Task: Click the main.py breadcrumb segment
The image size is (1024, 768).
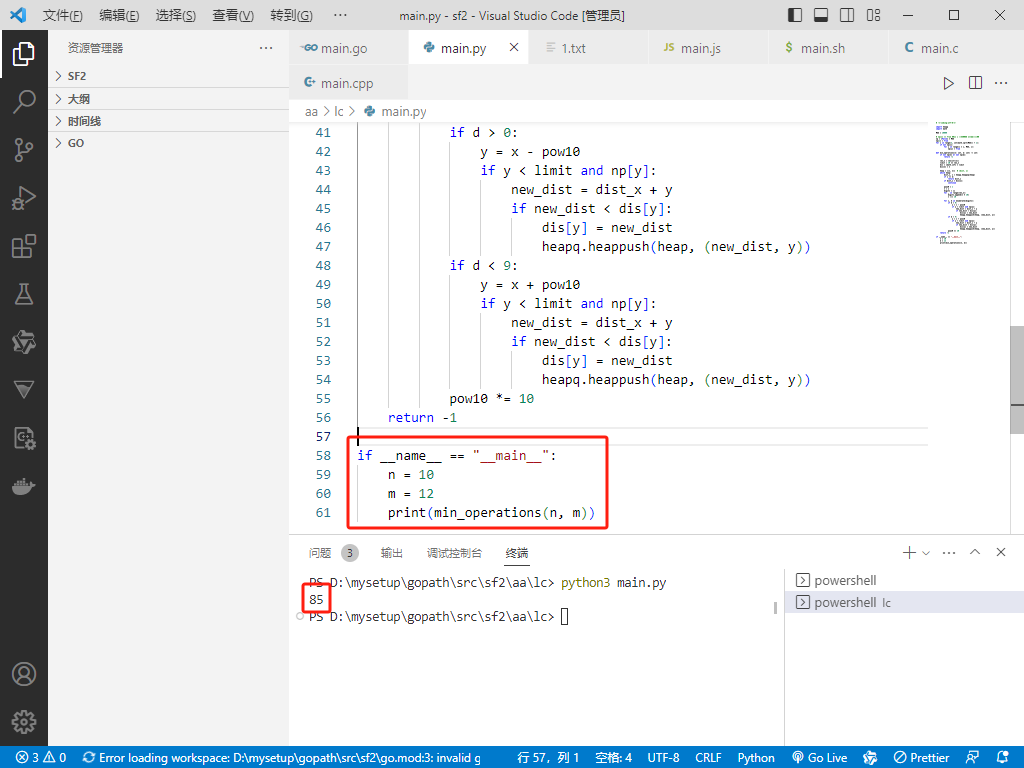Action: (x=396, y=112)
